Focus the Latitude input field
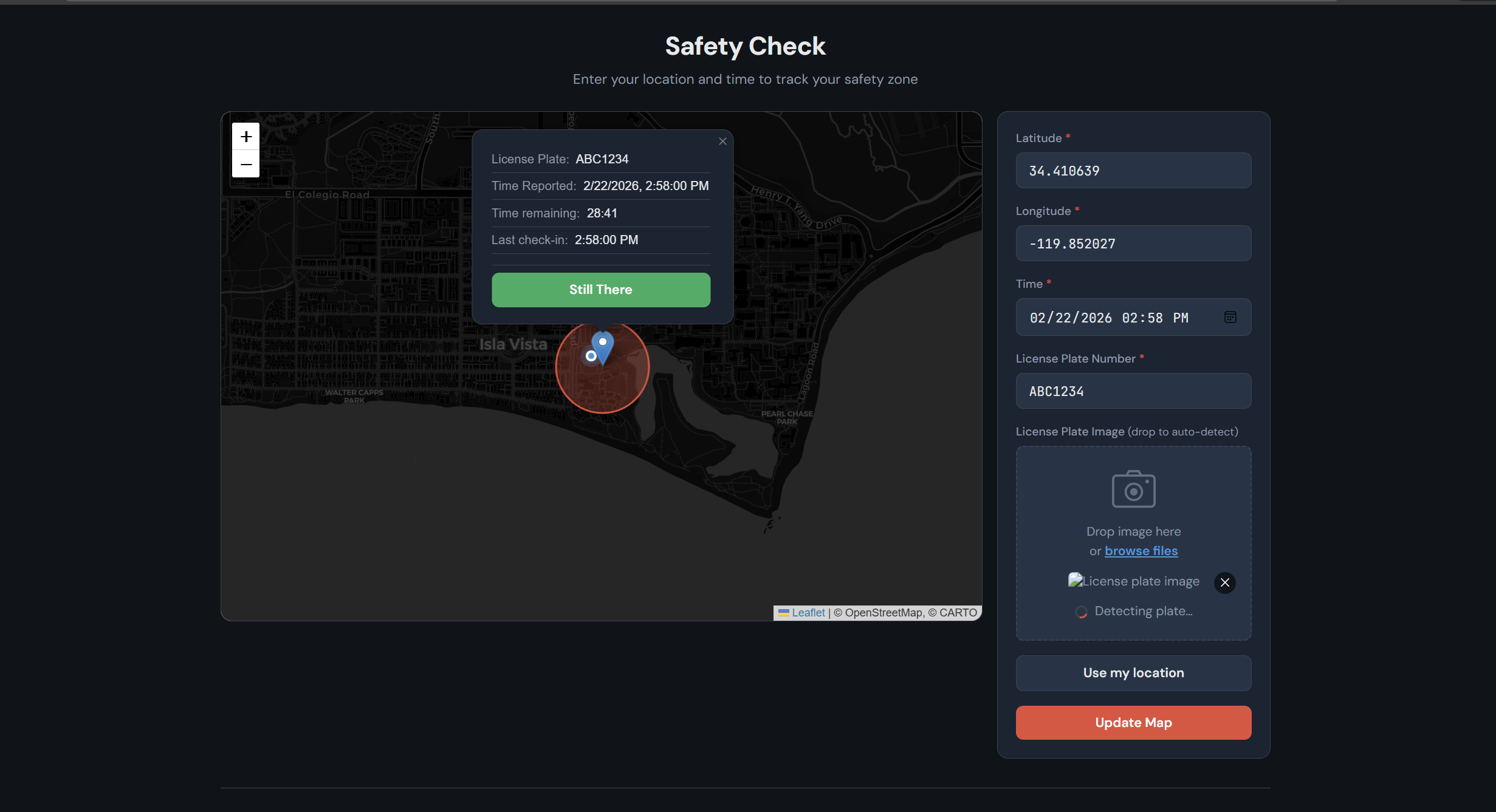 pyautogui.click(x=1133, y=171)
